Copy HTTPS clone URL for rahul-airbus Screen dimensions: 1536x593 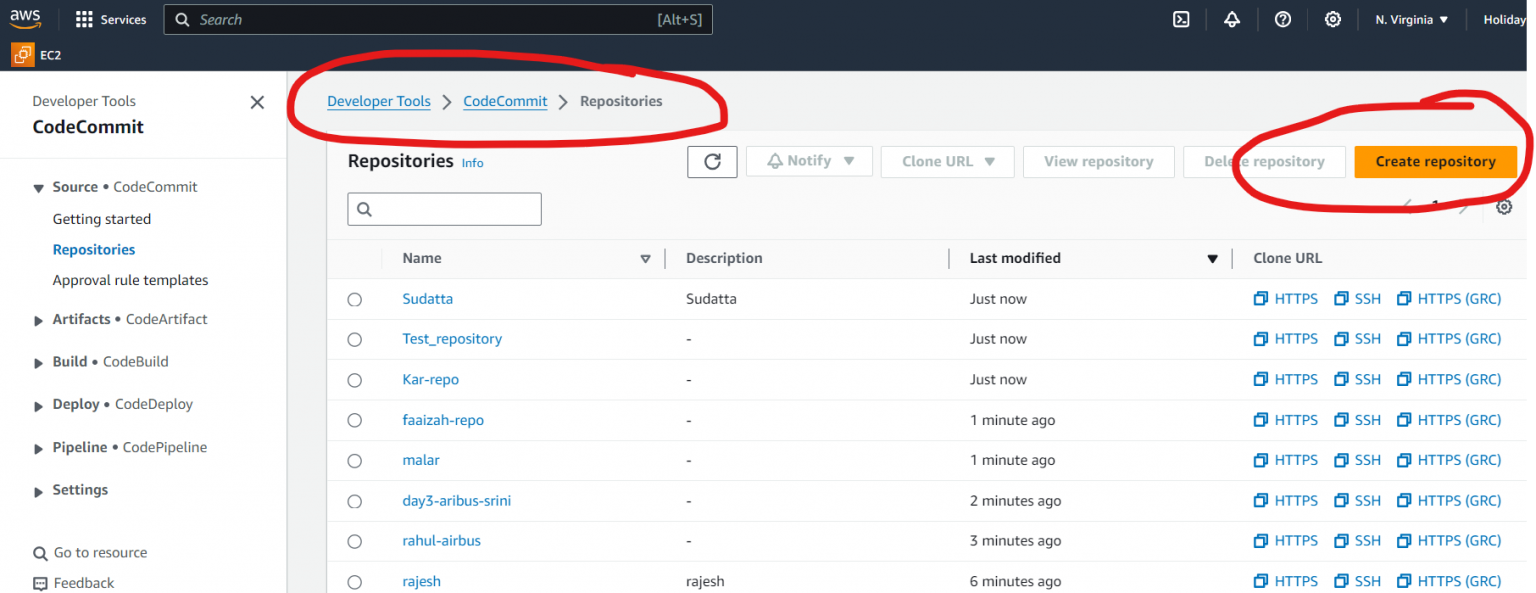pos(1286,540)
